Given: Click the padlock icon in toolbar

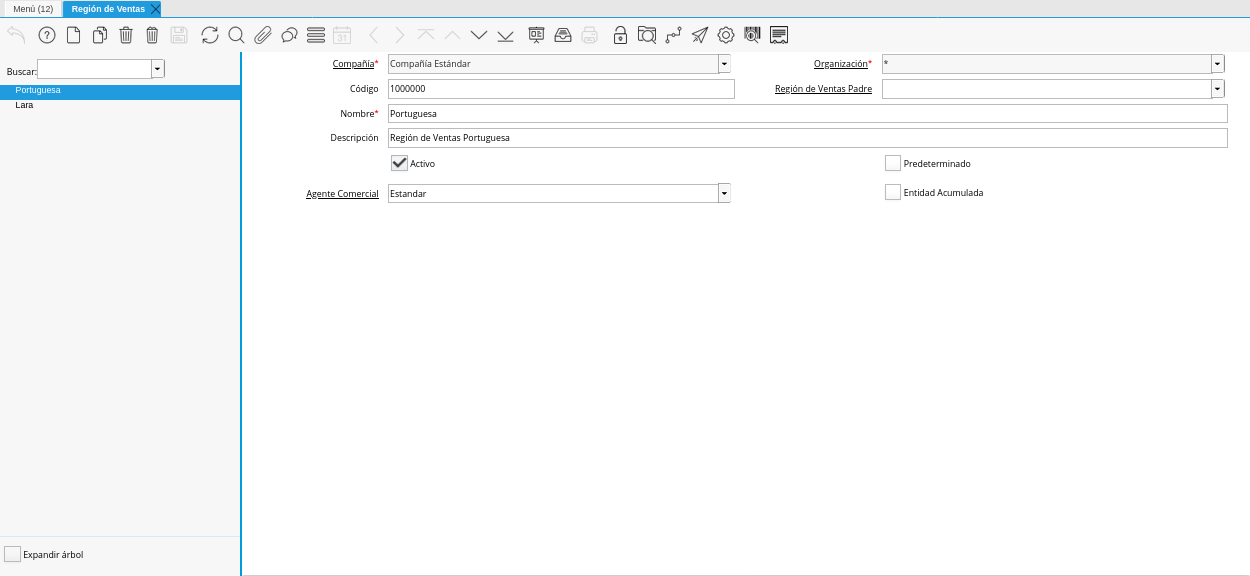Looking at the screenshot, I should click(x=620, y=35).
